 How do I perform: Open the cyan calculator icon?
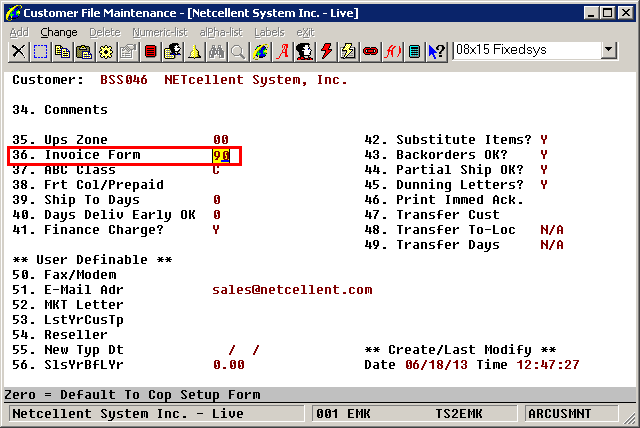click(415, 52)
